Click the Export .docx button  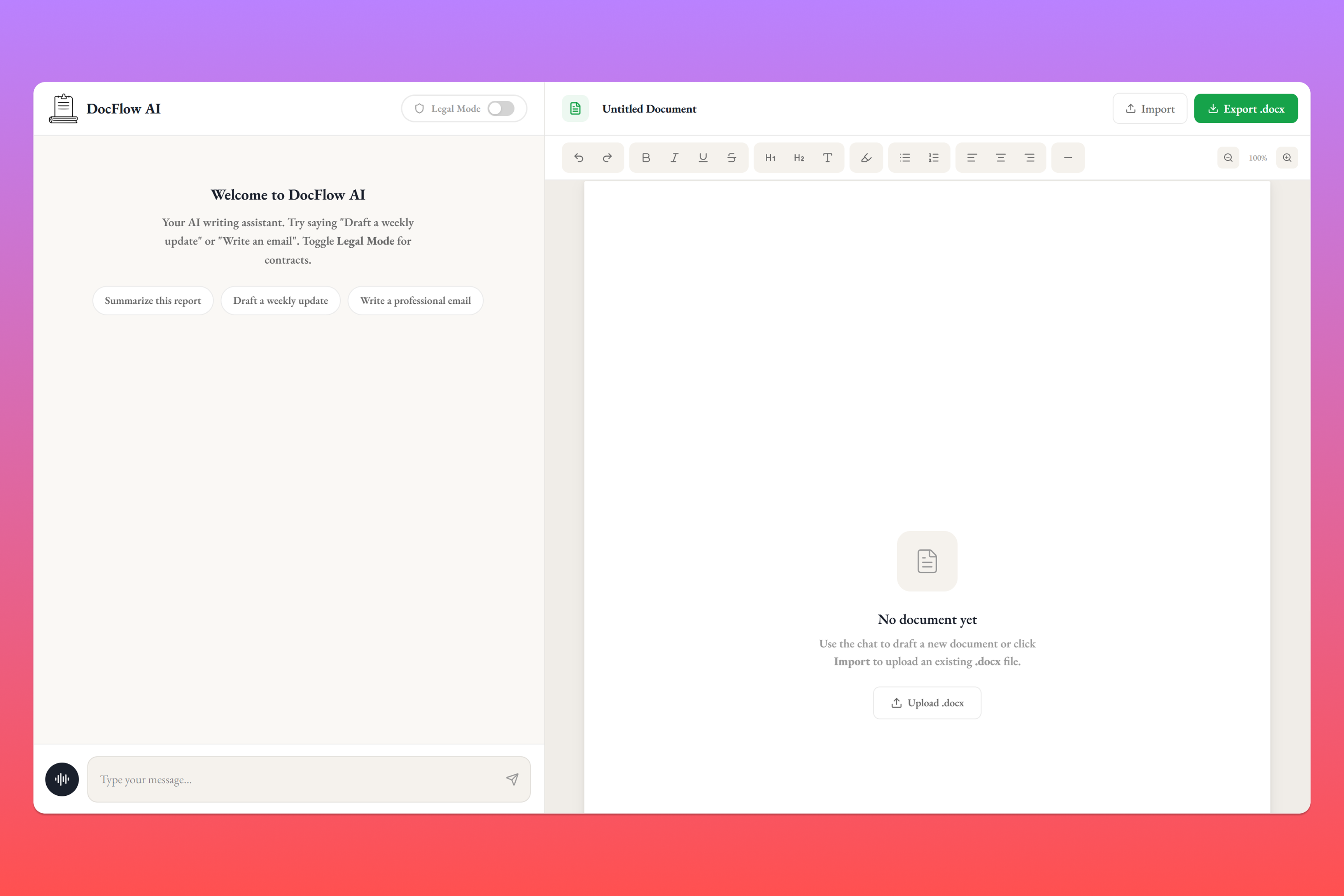(1246, 108)
